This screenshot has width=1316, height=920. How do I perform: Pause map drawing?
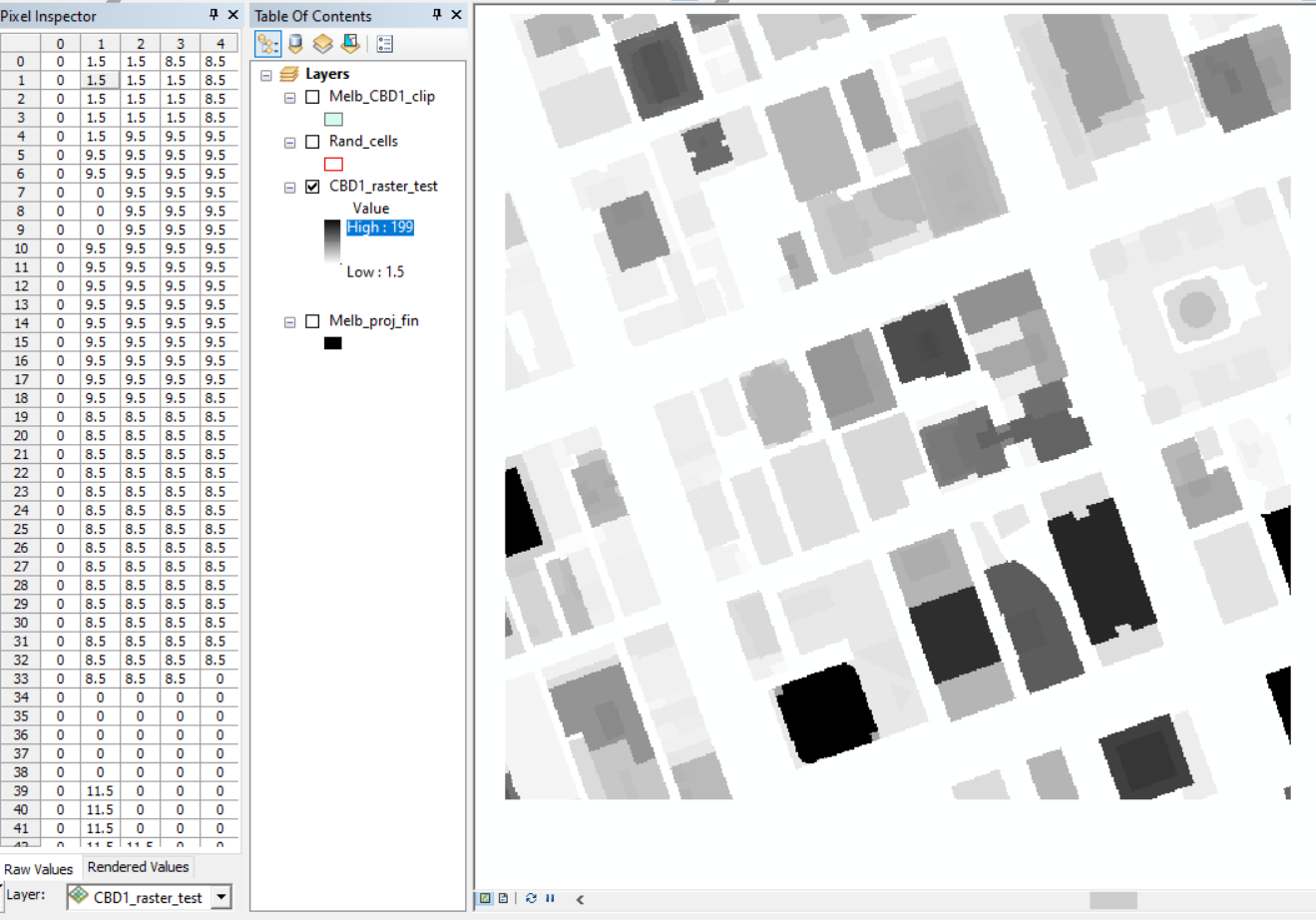[x=550, y=898]
